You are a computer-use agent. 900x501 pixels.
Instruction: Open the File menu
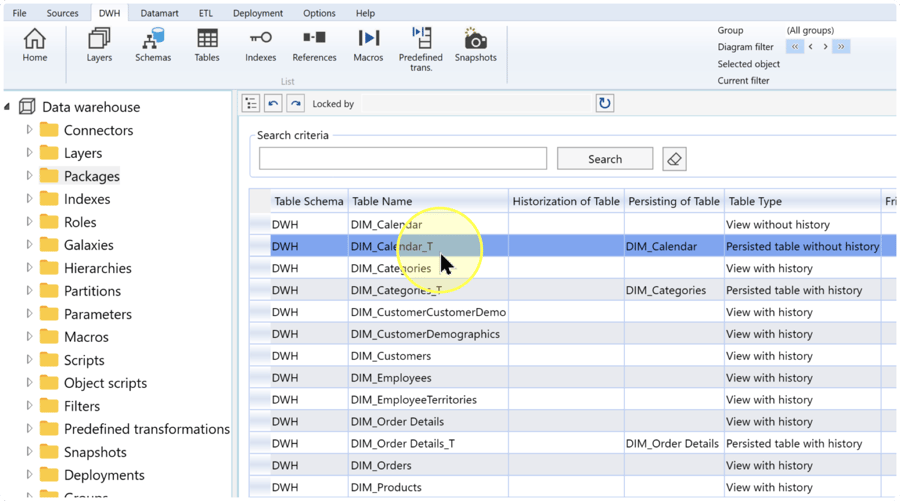[20, 13]
